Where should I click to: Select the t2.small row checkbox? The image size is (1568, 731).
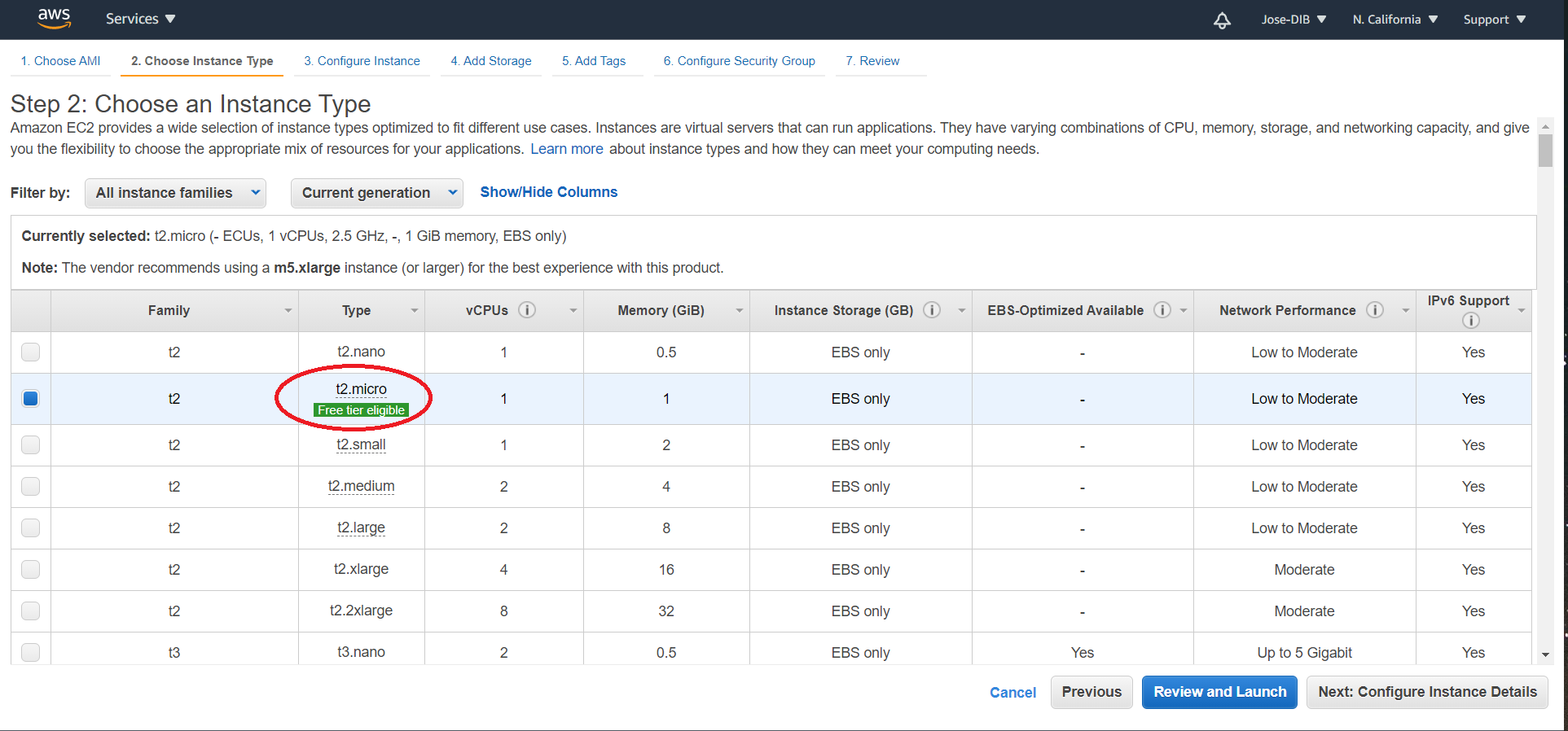31,445
